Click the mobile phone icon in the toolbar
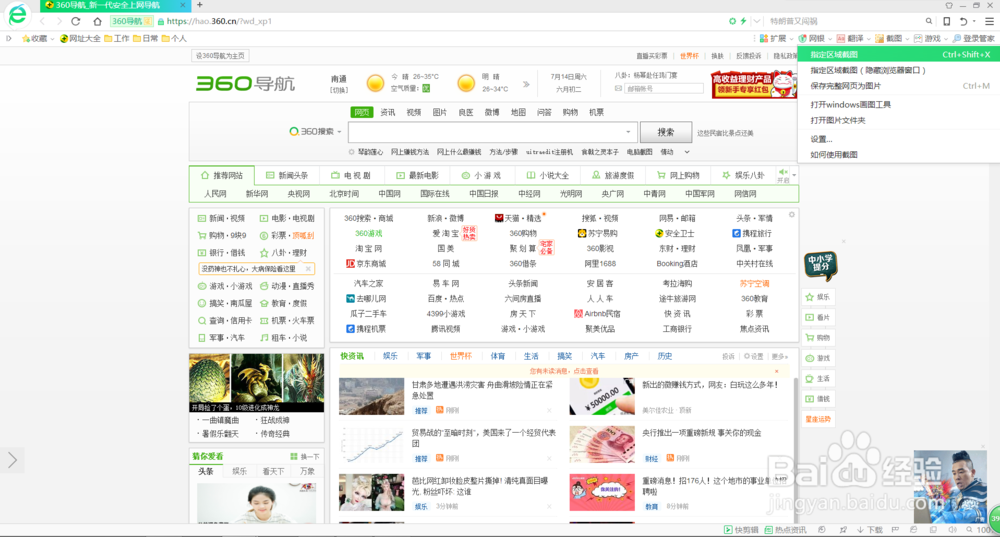 [947, 21]
